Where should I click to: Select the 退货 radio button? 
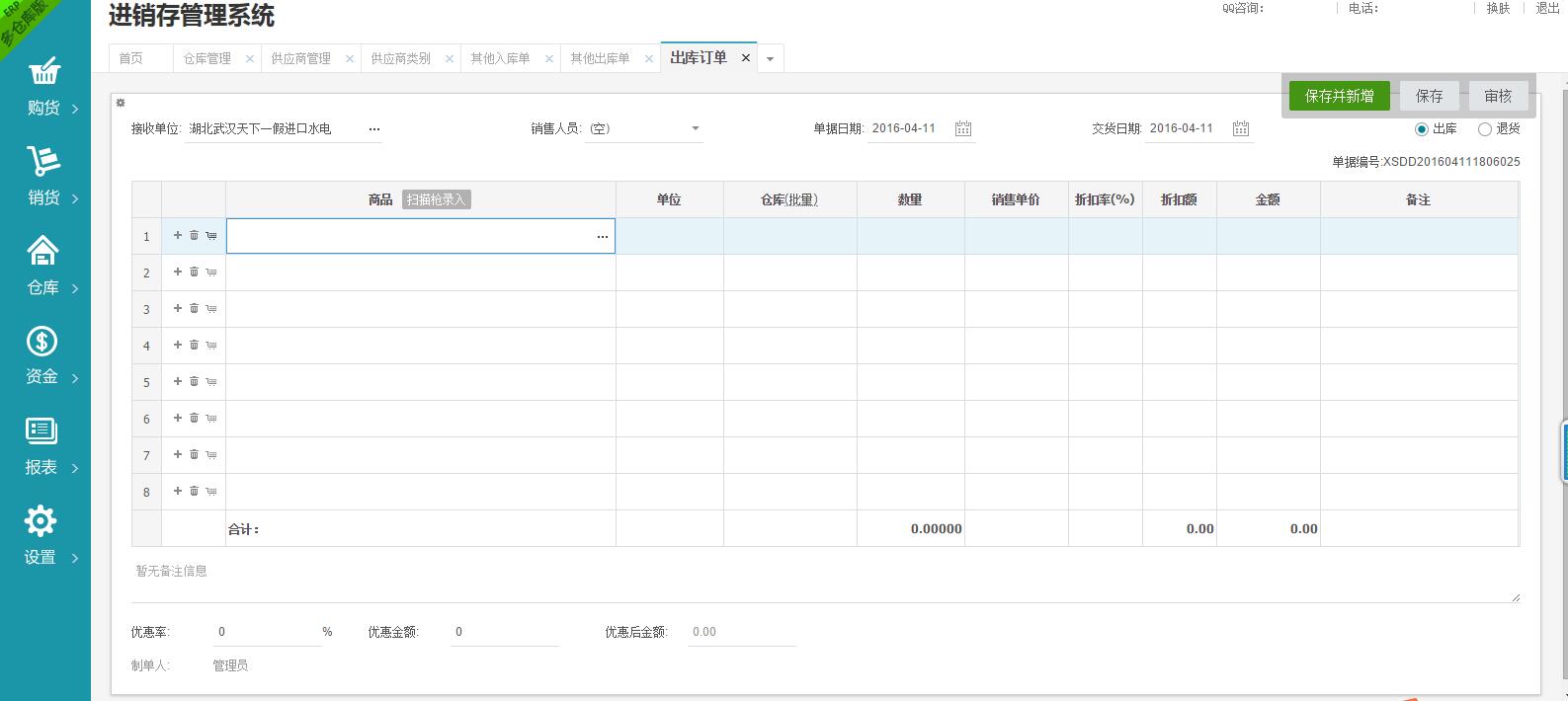(x=1484, y=129)
